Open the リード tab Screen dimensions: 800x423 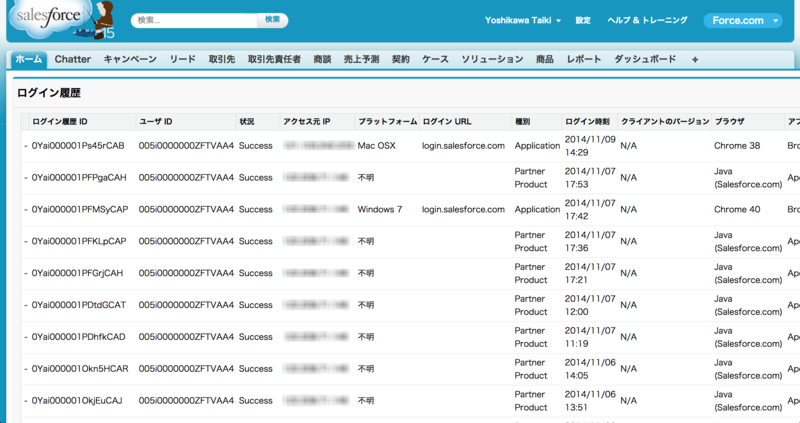[183, 59]
